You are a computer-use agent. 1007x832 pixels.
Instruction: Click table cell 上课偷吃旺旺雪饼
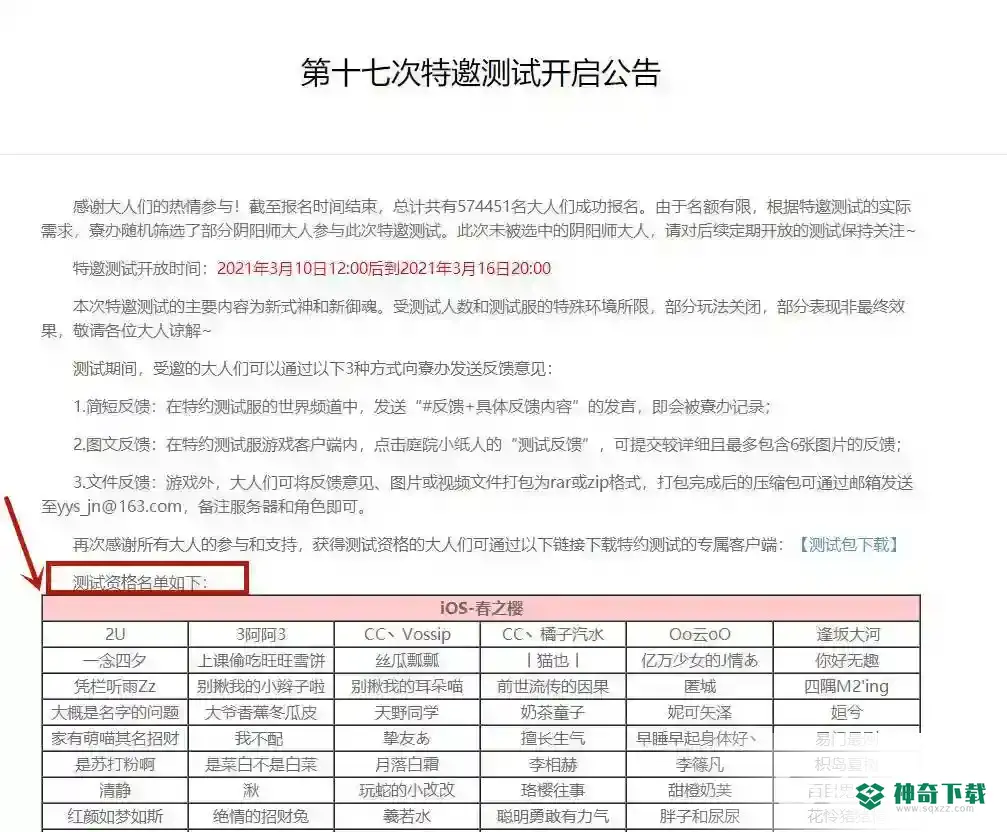[x=261, y=661]
